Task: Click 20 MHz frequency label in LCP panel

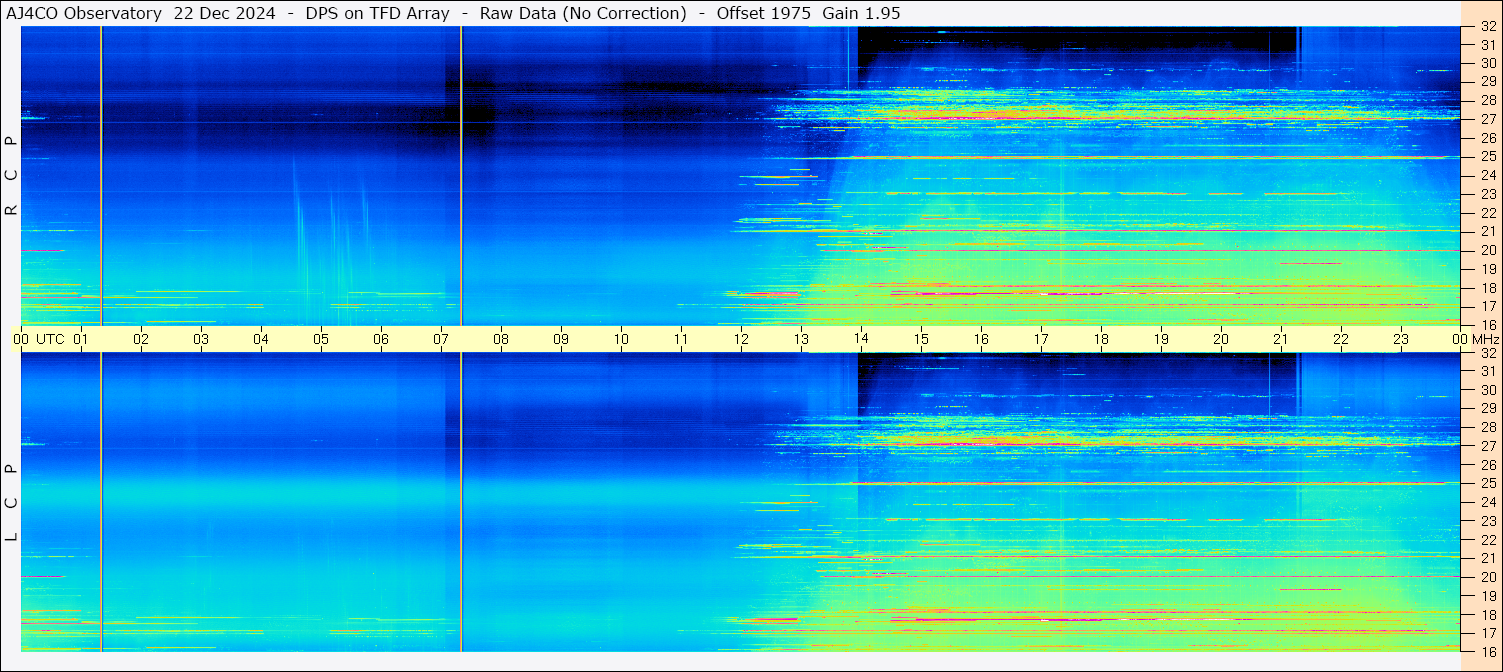Action: (x=1487, y=577)
